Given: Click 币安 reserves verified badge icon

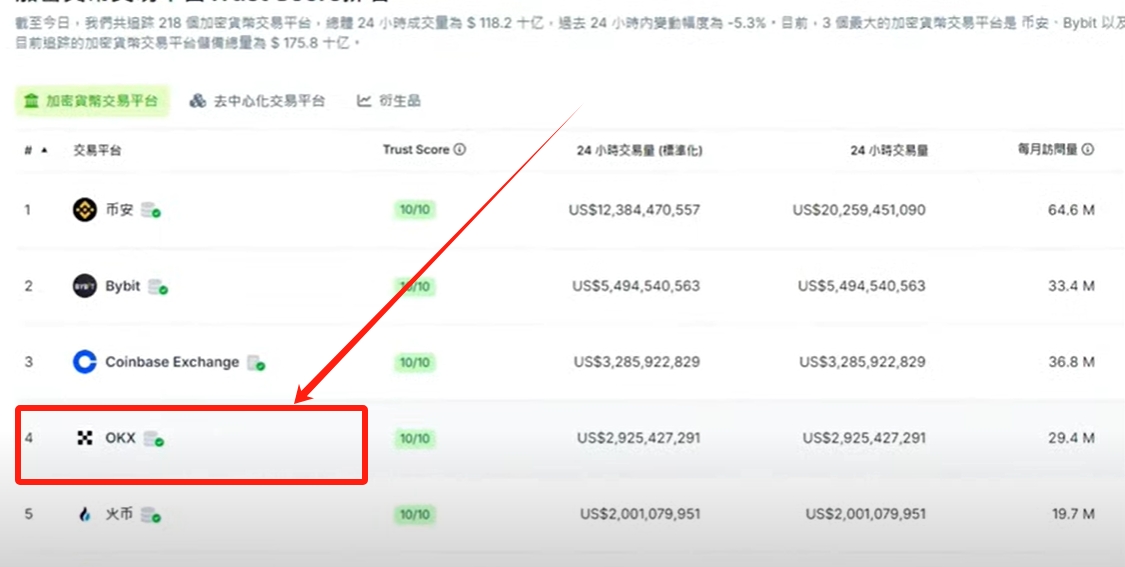Looking at the screenshot, I should pyautogui.click(x=151, y=211).
